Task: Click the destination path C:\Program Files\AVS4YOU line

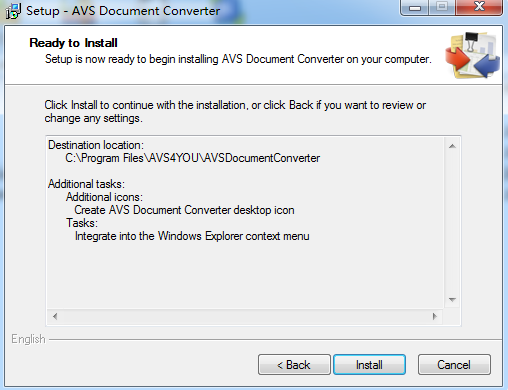Action: click(192, 158)
